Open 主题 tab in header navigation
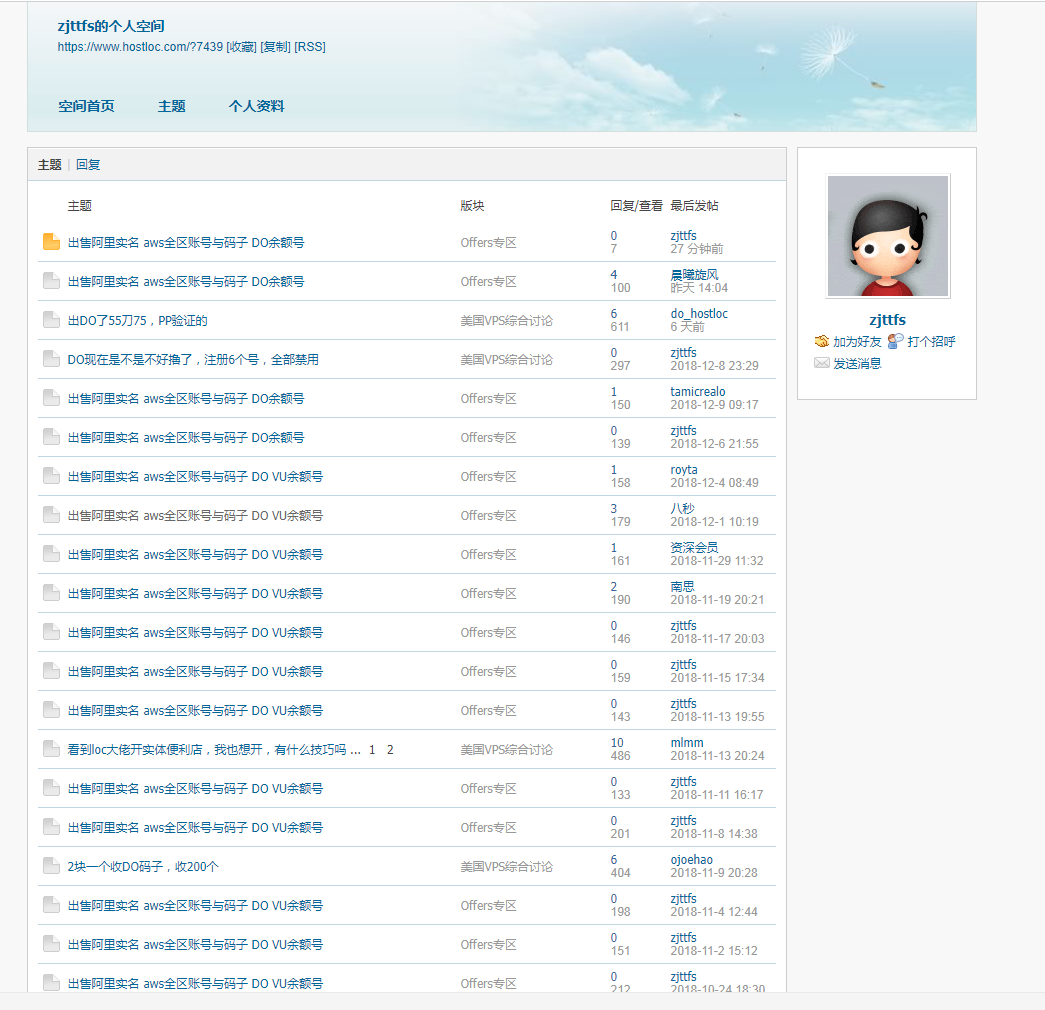 [171, 106]
